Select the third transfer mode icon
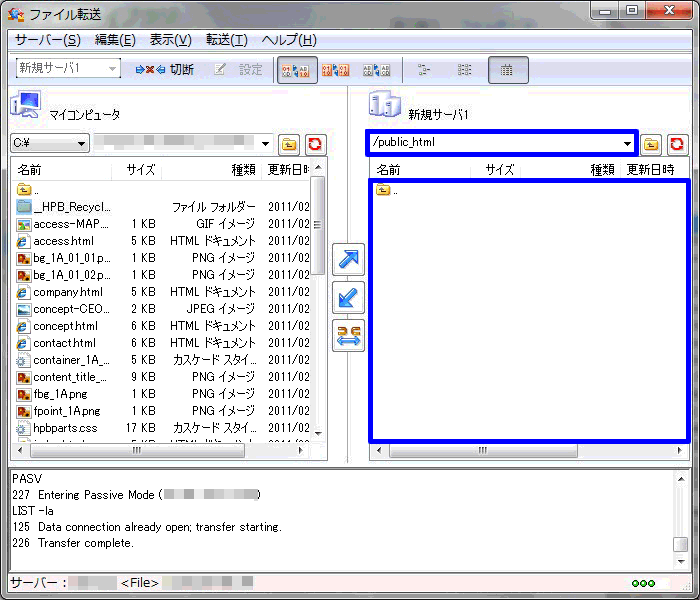This screenshot has width=700, height=600. coord(377,70)
